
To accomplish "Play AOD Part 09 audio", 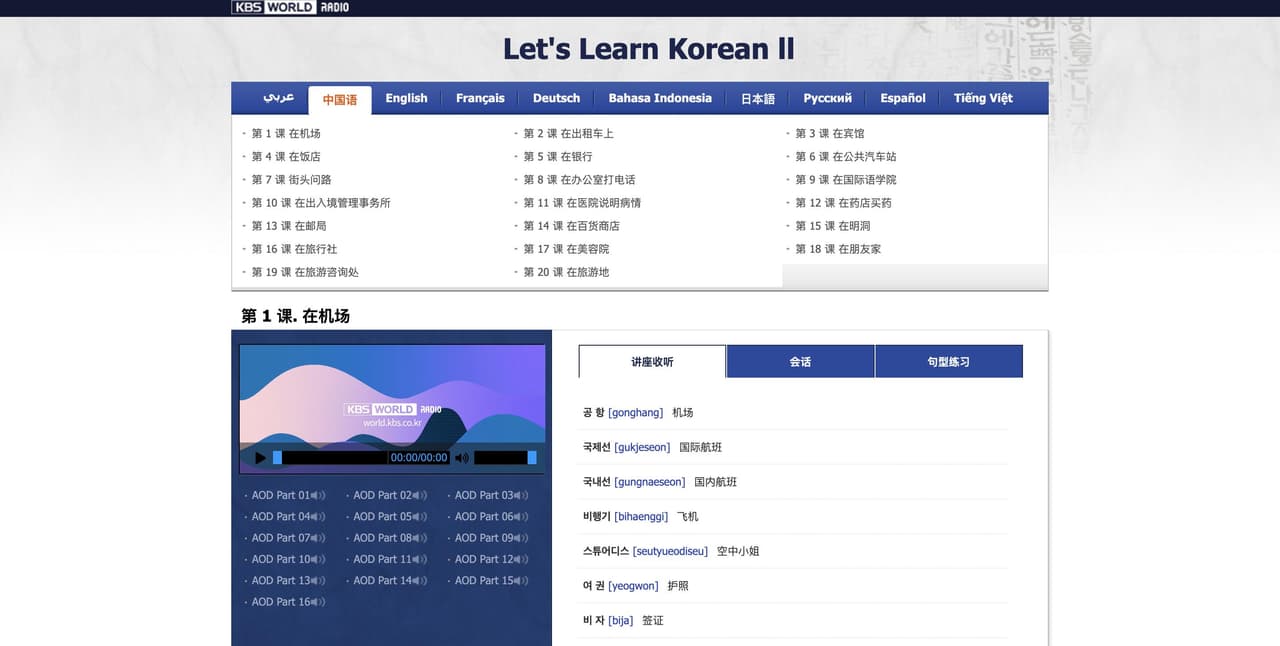I will click(490, 538).
